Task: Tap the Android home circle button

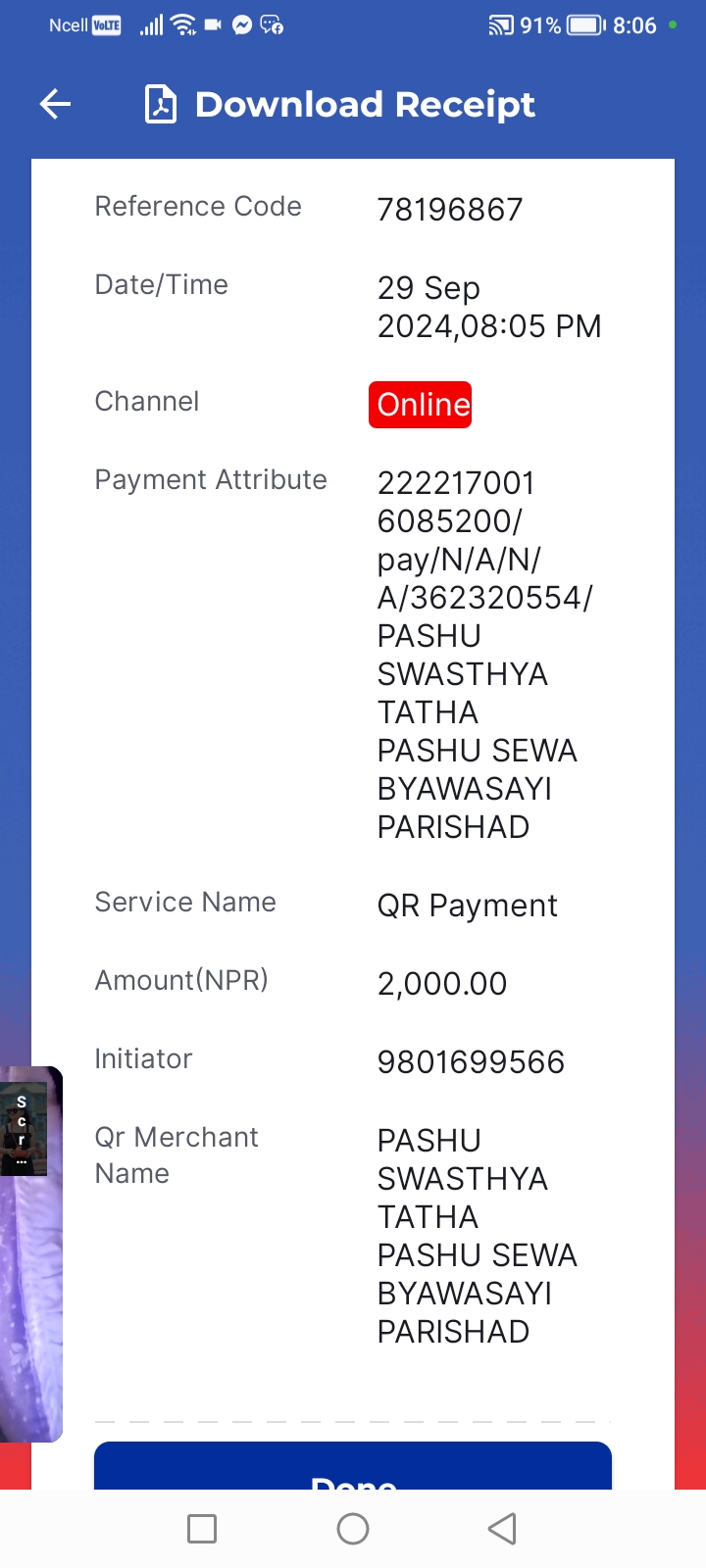Action: point(353,1529)
